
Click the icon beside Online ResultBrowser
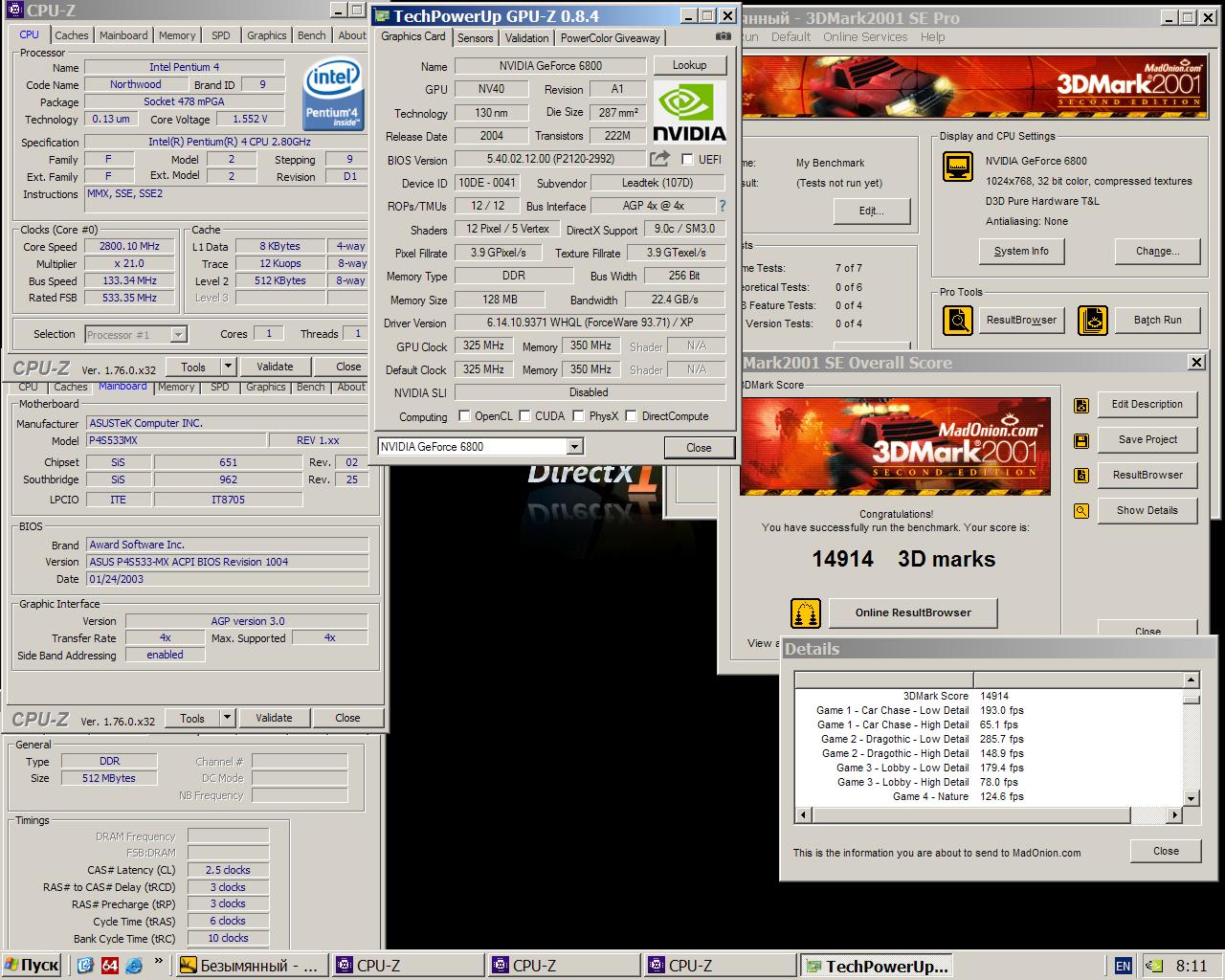point(806,613)
